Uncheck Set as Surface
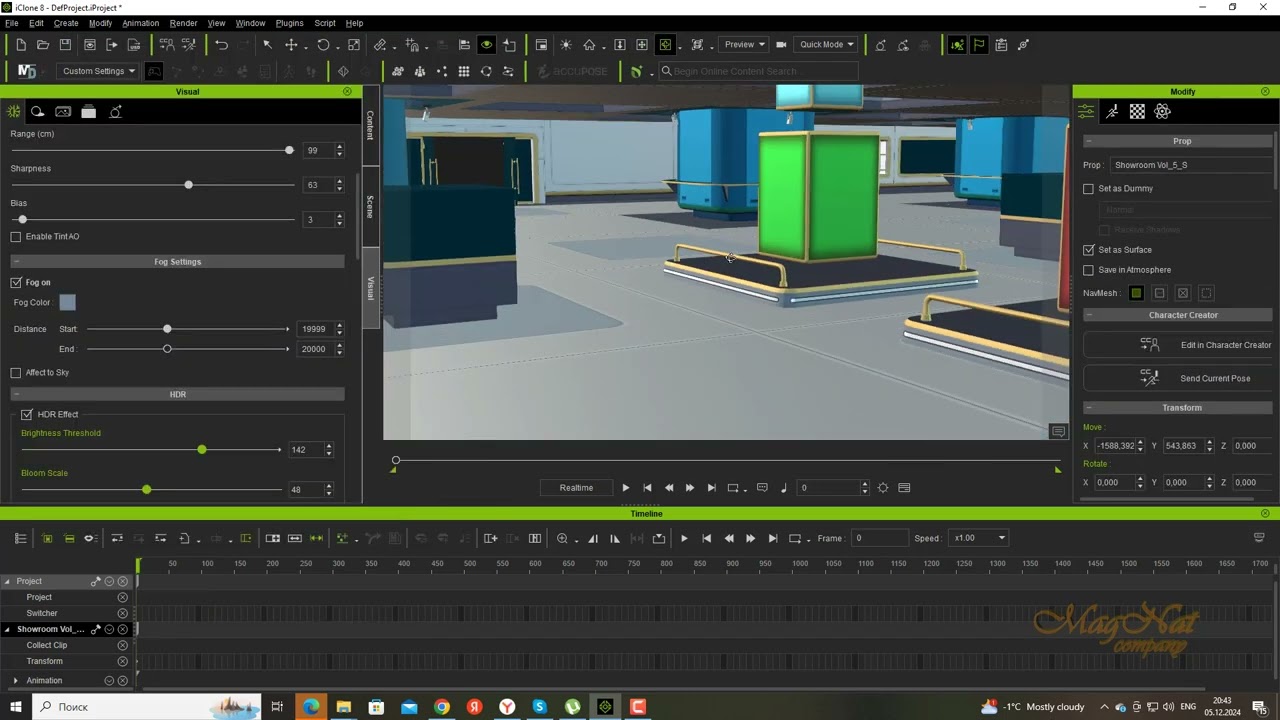The image size is (1280, 720). (x=1089, y=250)
